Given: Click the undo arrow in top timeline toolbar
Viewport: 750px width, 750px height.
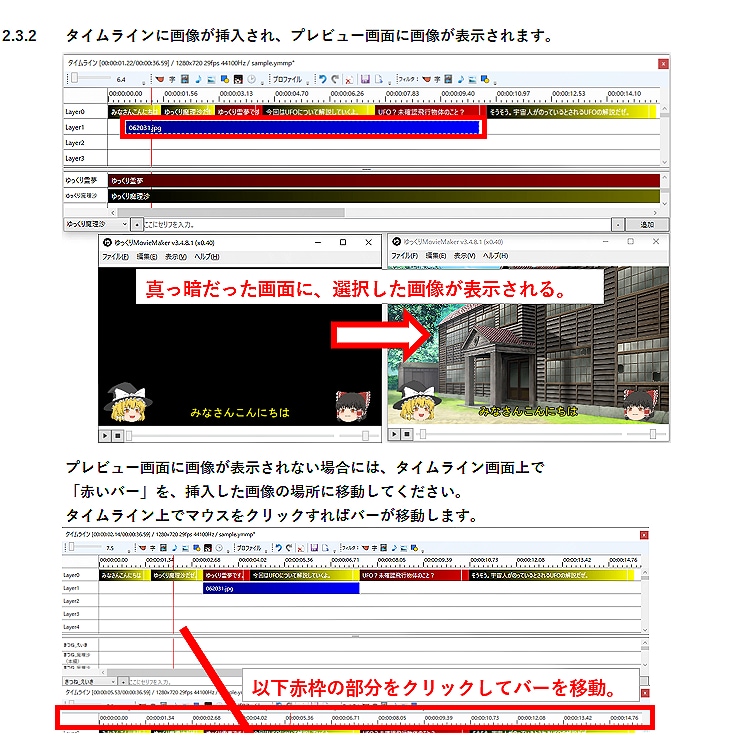Looking at the screenshot, I should pos(323,79).
